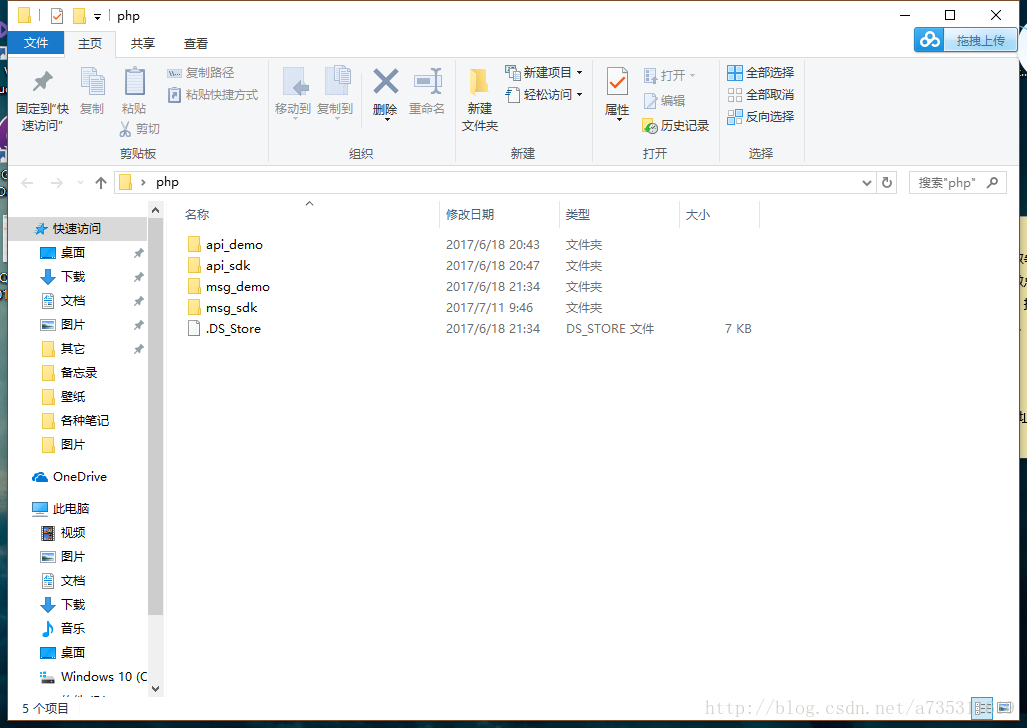
Task: Switch to the 查看 ribbon tab
Action: (x=195, y=43)
